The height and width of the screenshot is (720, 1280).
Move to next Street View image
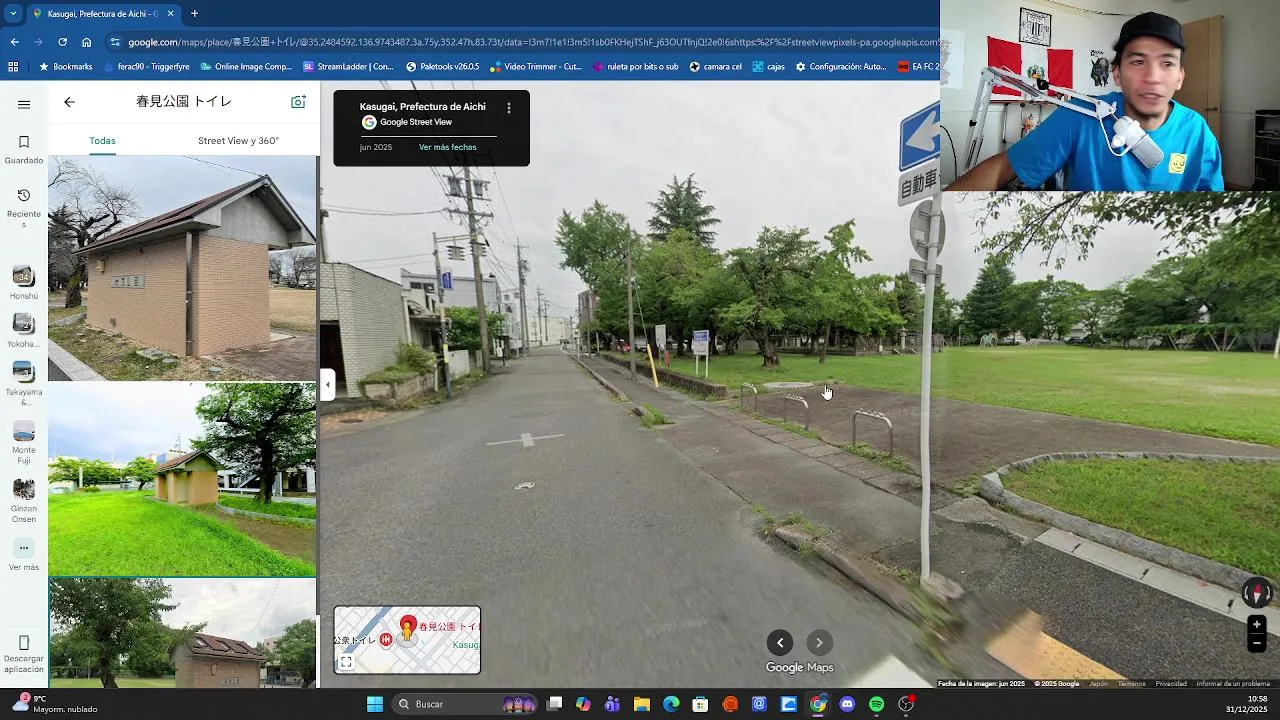tap(819, 643)
